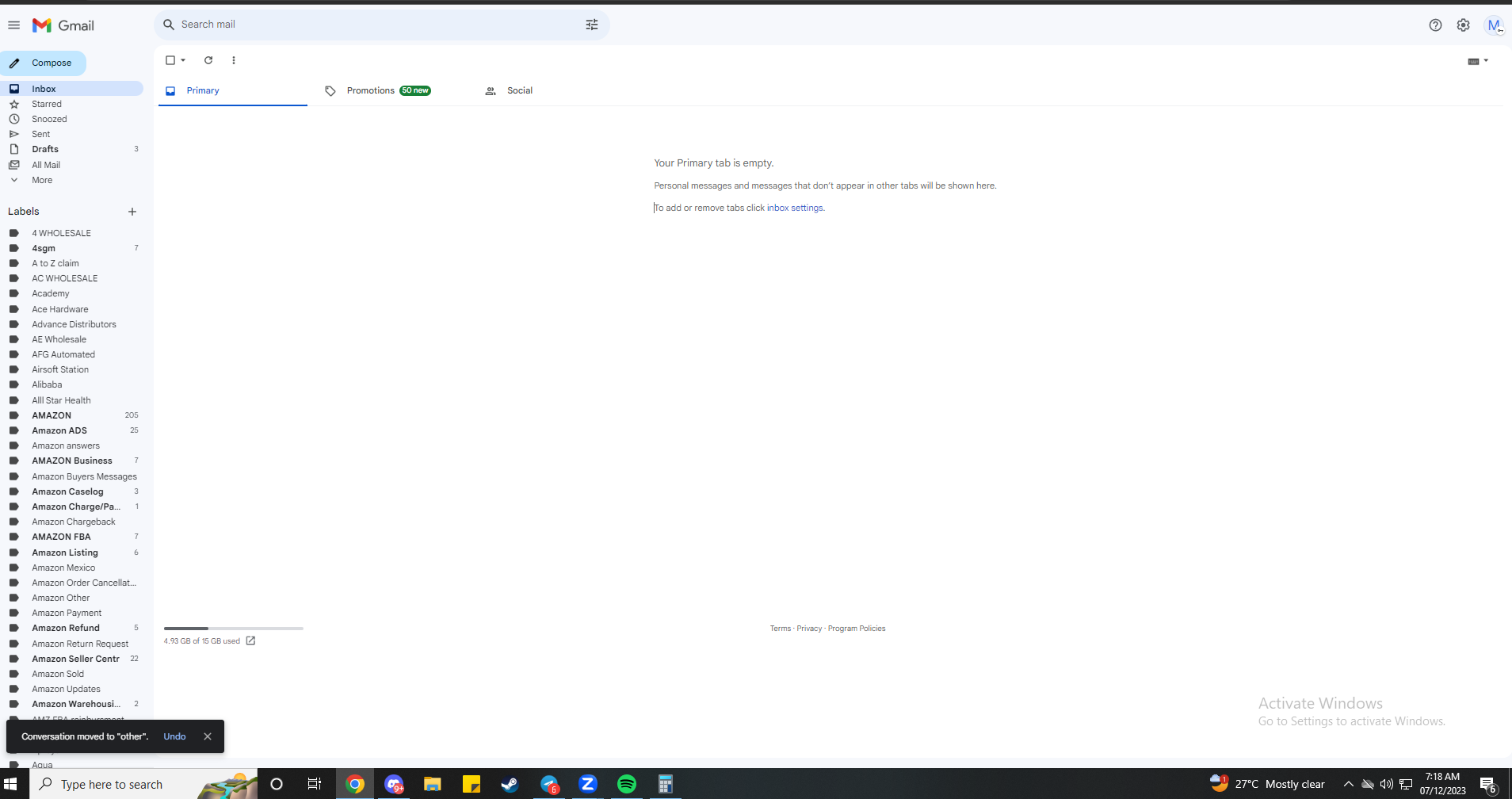
Task: Open the 4 WHOLESALE label
Action: (x=72, y=233)
